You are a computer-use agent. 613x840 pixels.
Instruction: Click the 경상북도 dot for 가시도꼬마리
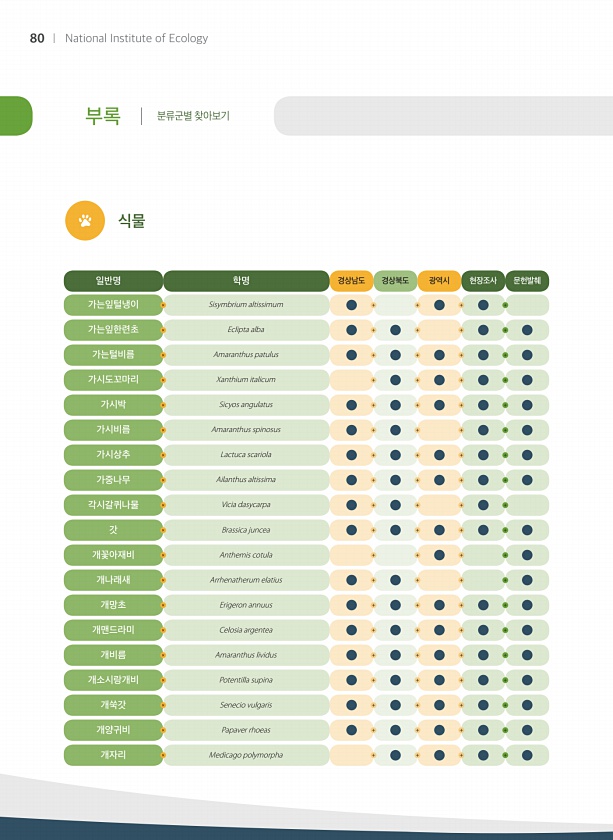pyautogui.click(x=395, y=380)
